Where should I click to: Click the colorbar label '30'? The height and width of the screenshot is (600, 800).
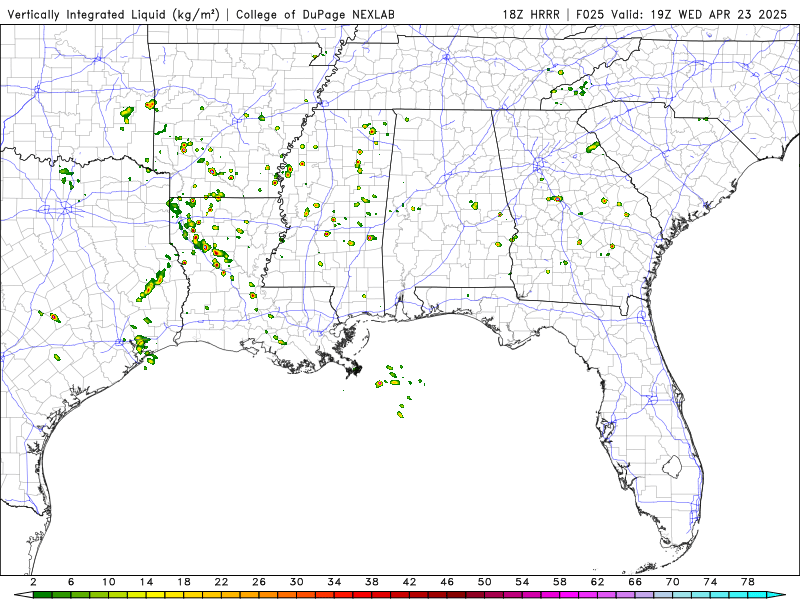(x=296, y=582)
